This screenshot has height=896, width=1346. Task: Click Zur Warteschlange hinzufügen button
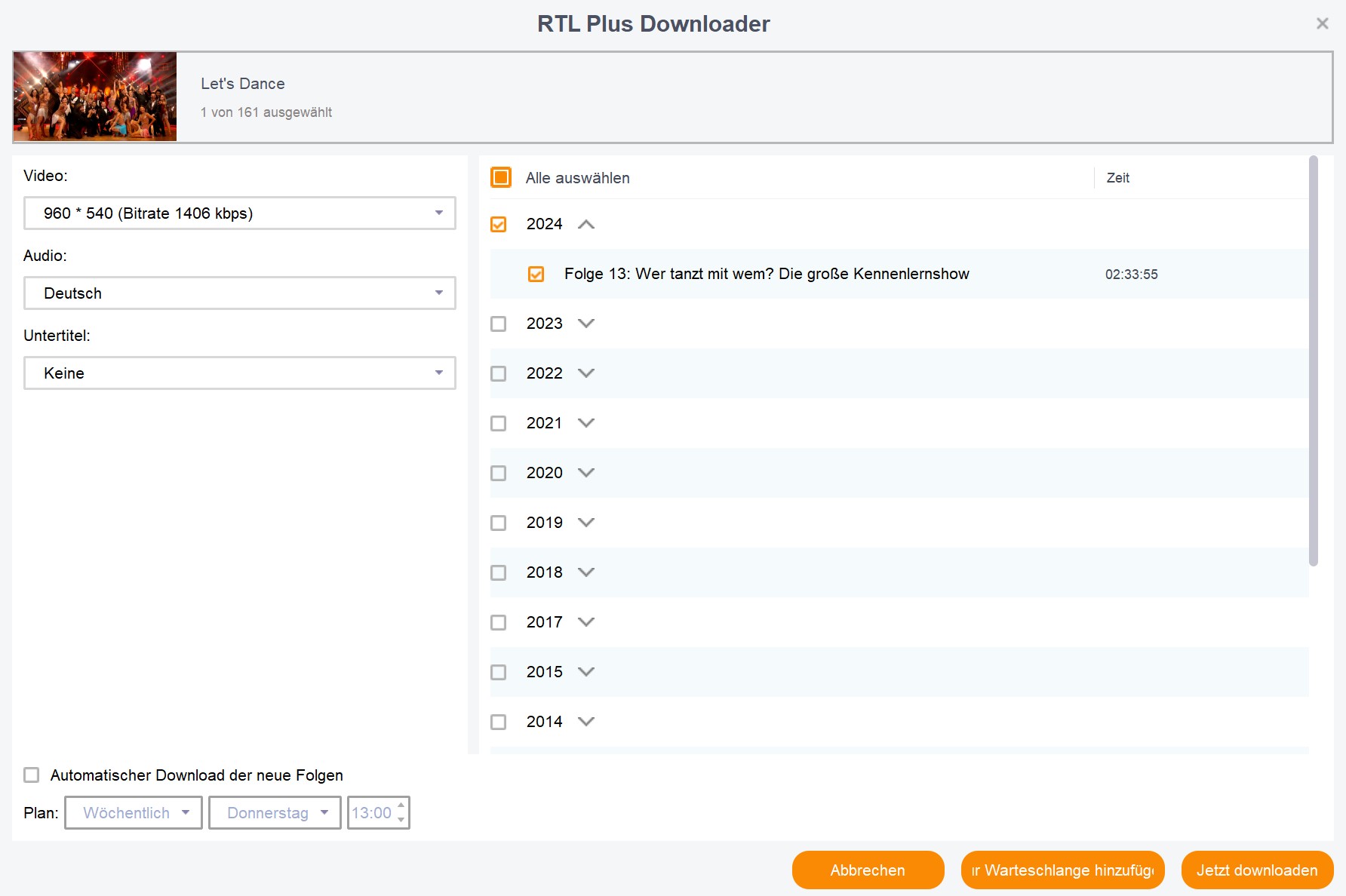pos(1062,870)
